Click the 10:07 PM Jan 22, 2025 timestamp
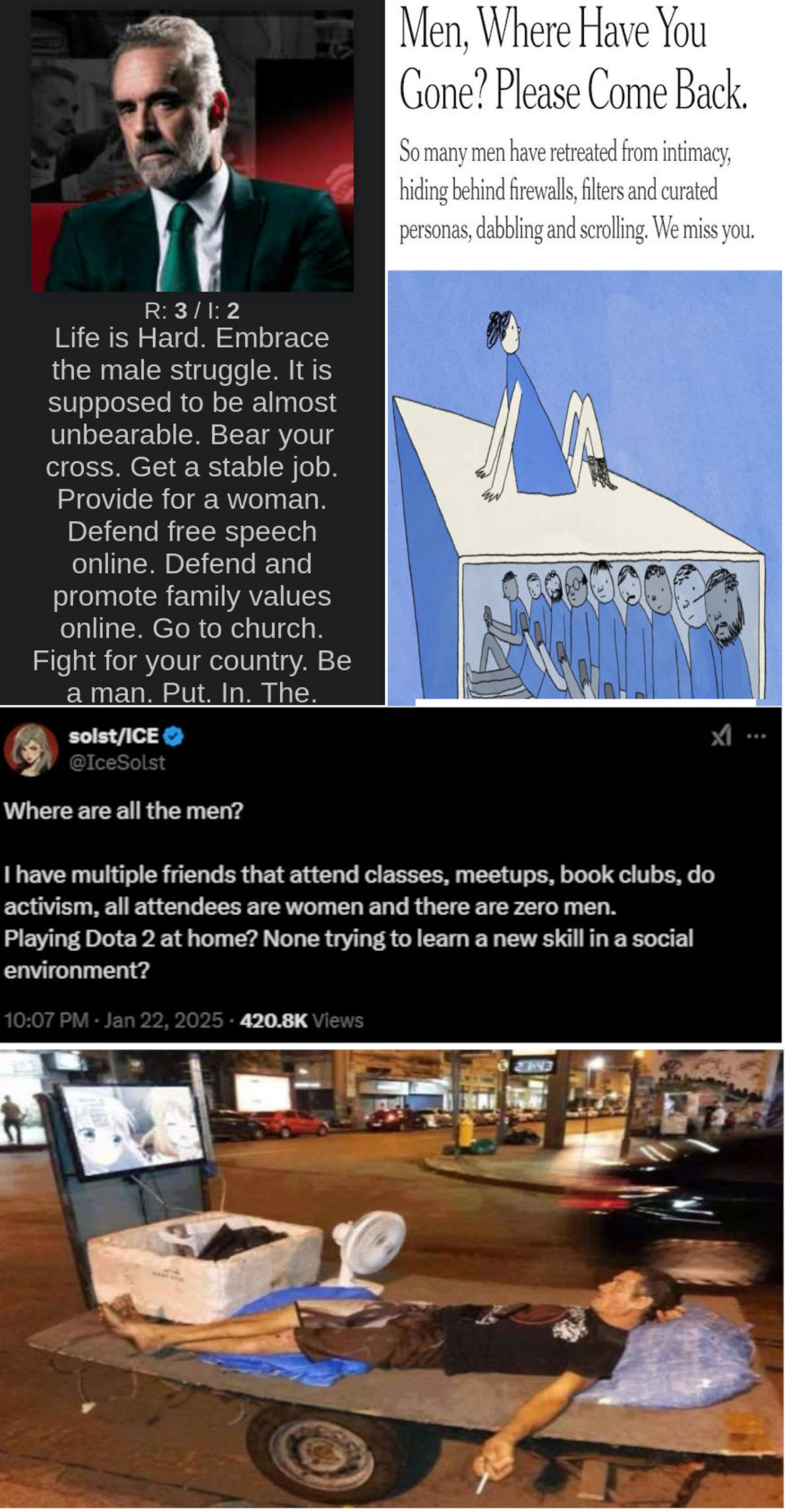Viewport: 785px width, 1512px height. (x=113, y=1020)
